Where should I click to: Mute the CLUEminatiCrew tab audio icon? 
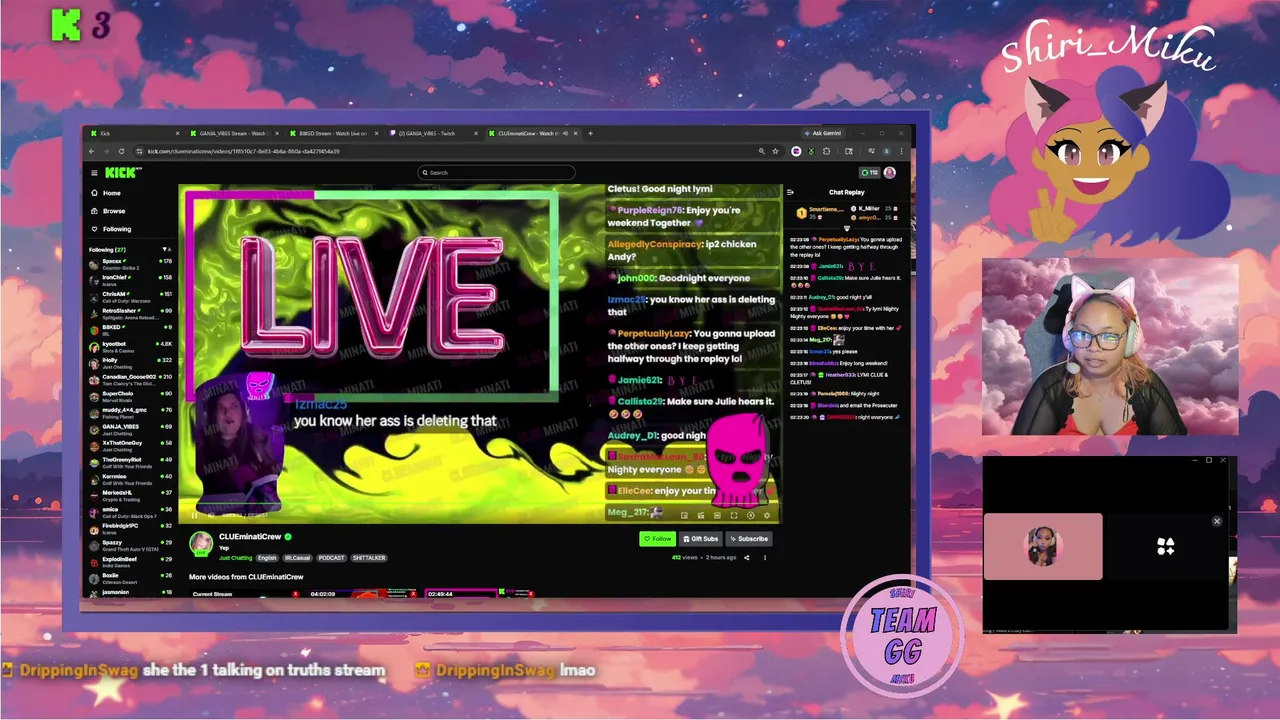click(565, 133)
